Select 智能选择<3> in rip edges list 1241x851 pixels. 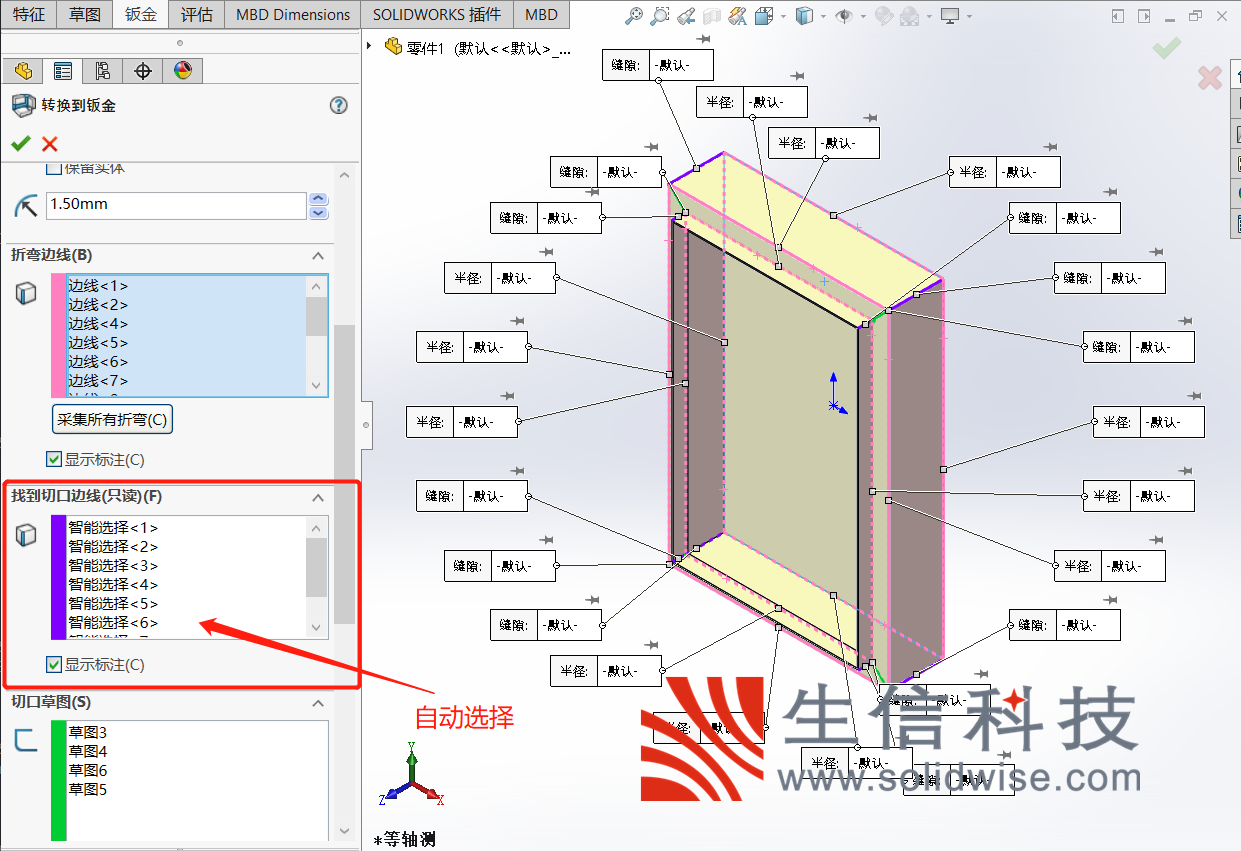[113, 565]
